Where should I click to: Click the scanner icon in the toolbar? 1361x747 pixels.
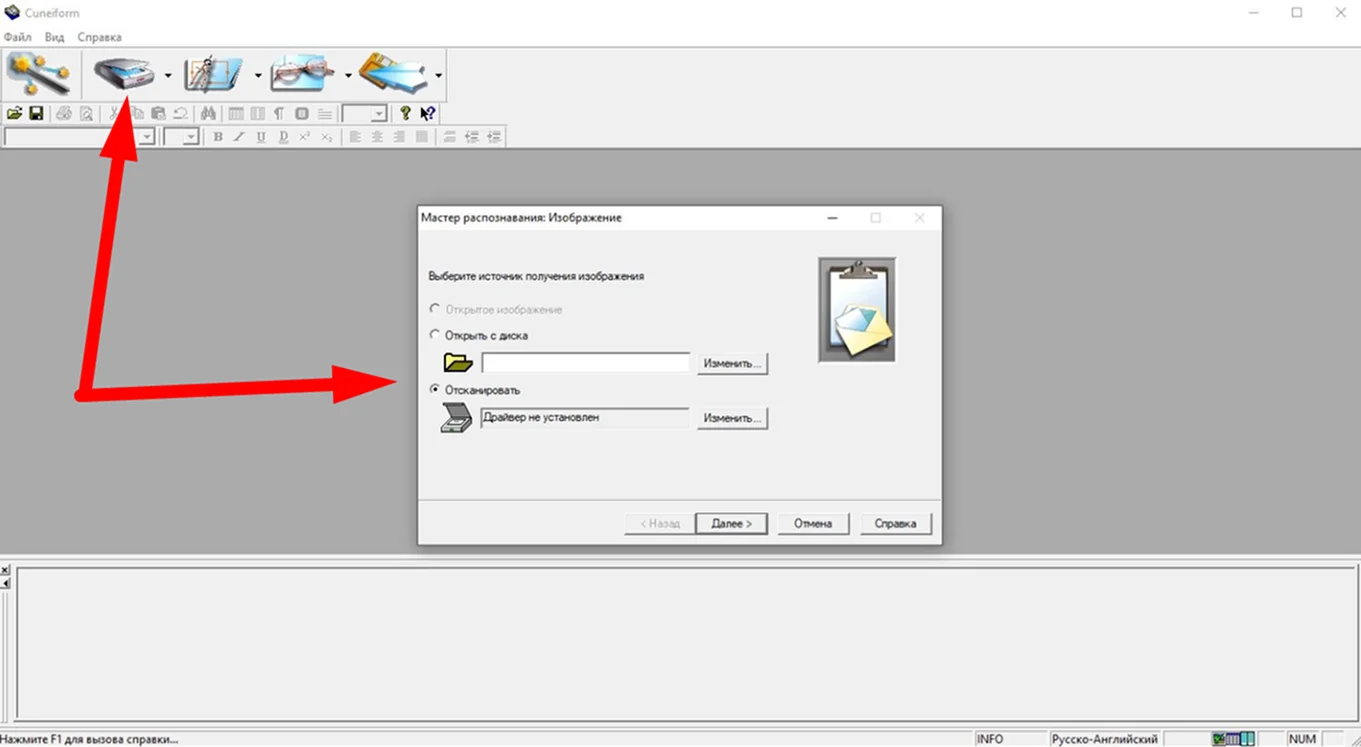click(123, 74)
